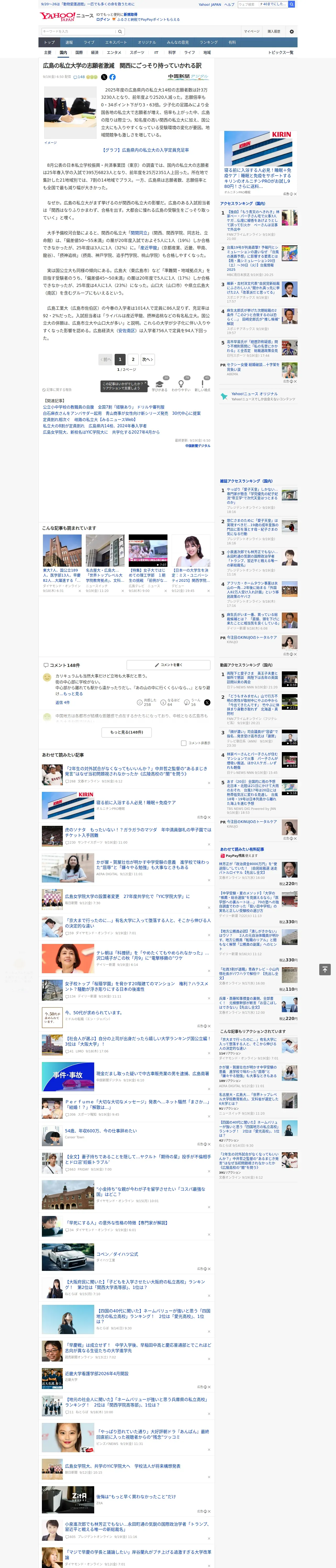Open the 地域 category
336x1568 pixels.
[207, 52]
